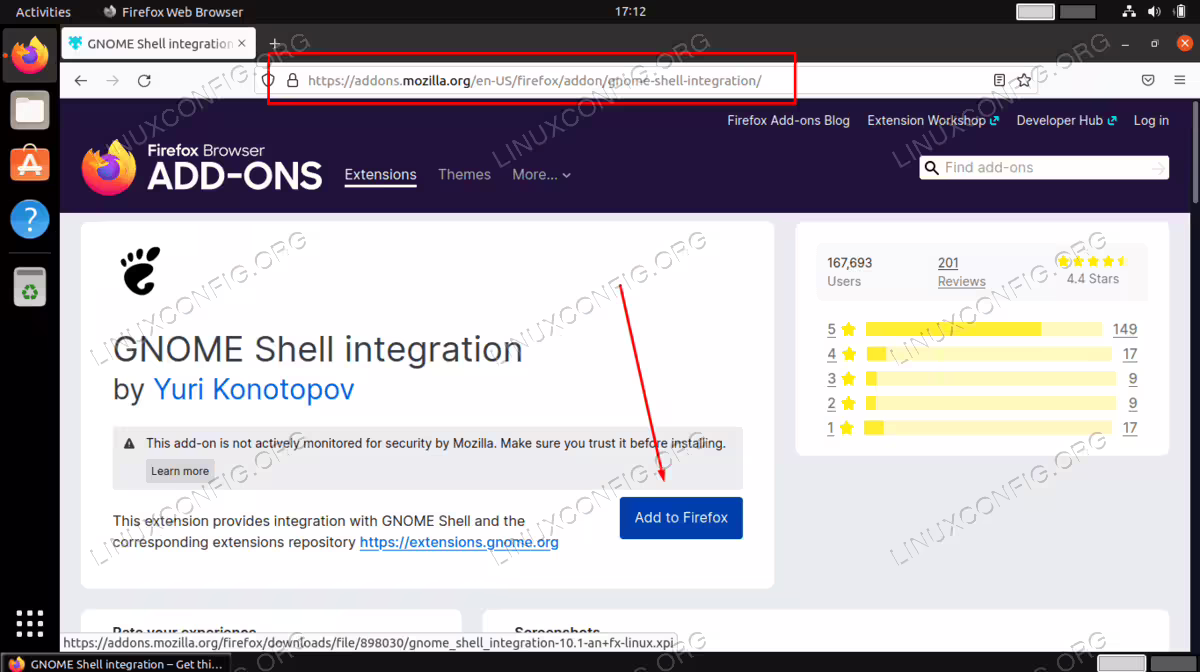Open the system power menu icon
The height and width of the screenshot is (672, 1200).
pos(1181,12)
